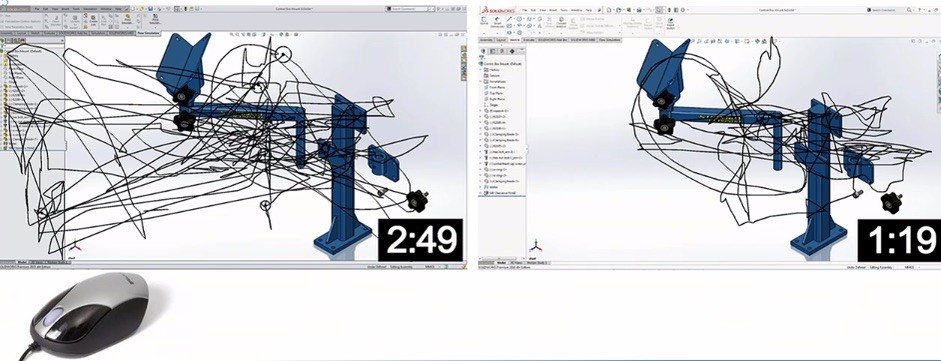Click the Flow Simulation wizard icon in left ribbon
The height and width of the screenshot is (361, 941).
(x=127, y=19)
